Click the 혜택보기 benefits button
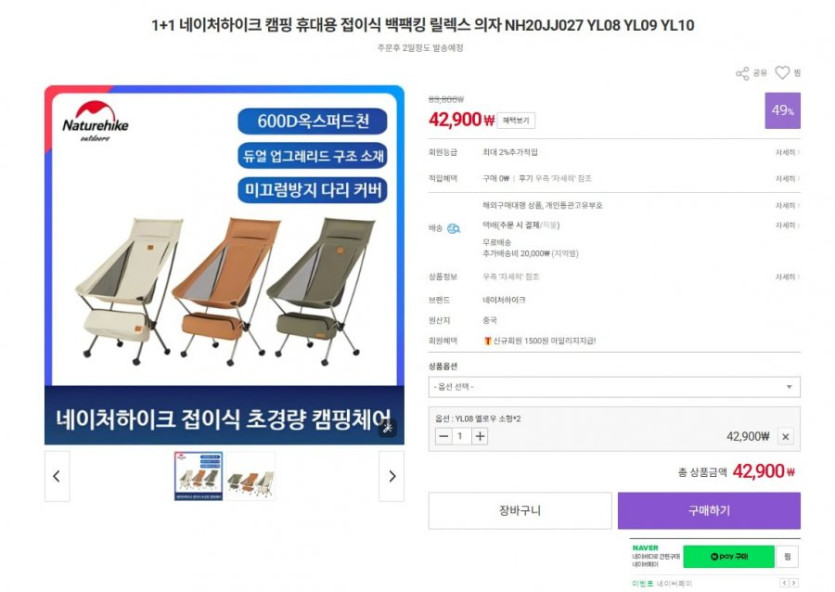Screen dimensions: 835x592 coord(516,120)
